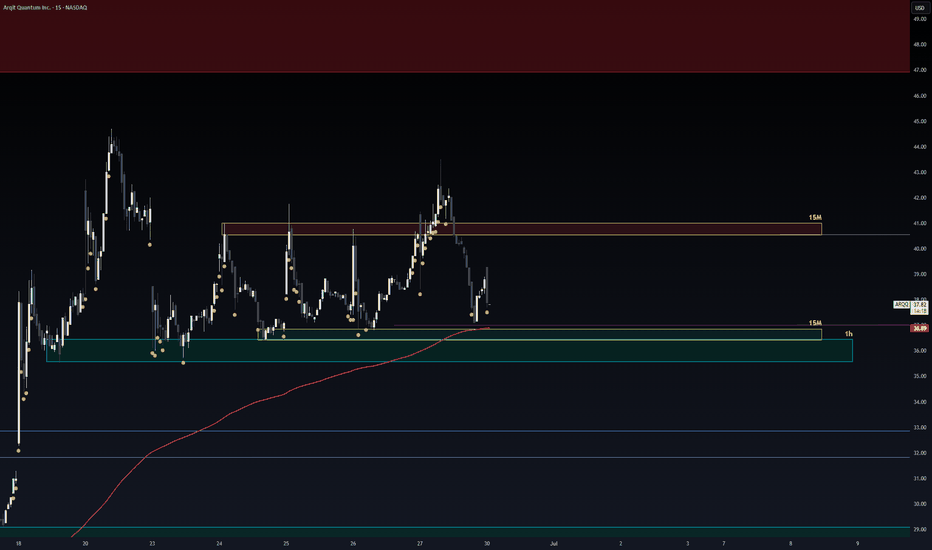Click the 31.00 price axis label

(920, 479)
